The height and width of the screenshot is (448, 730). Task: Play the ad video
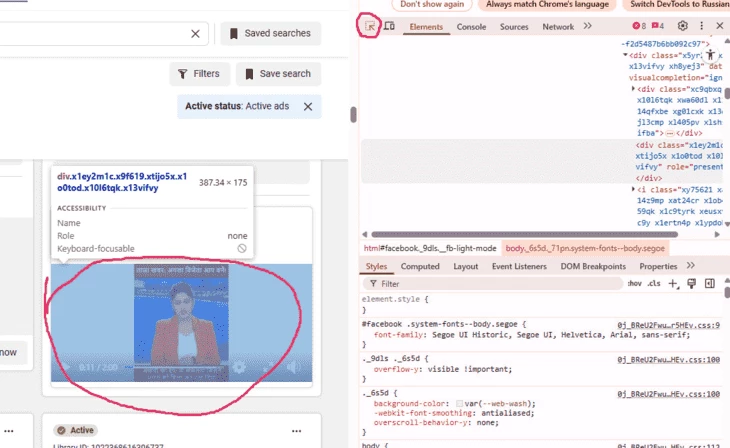tap(65, 367)
